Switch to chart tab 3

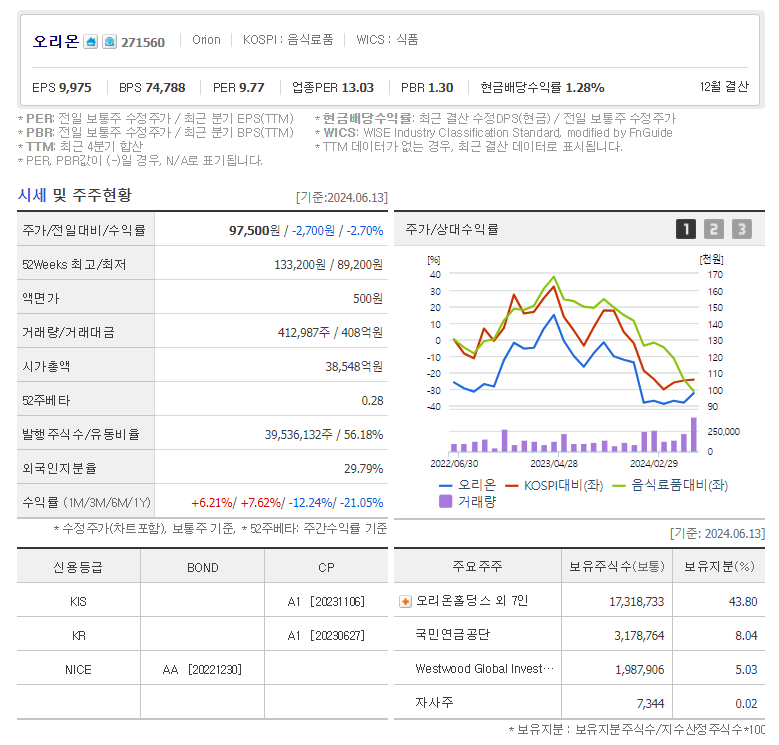click(742, 229)
